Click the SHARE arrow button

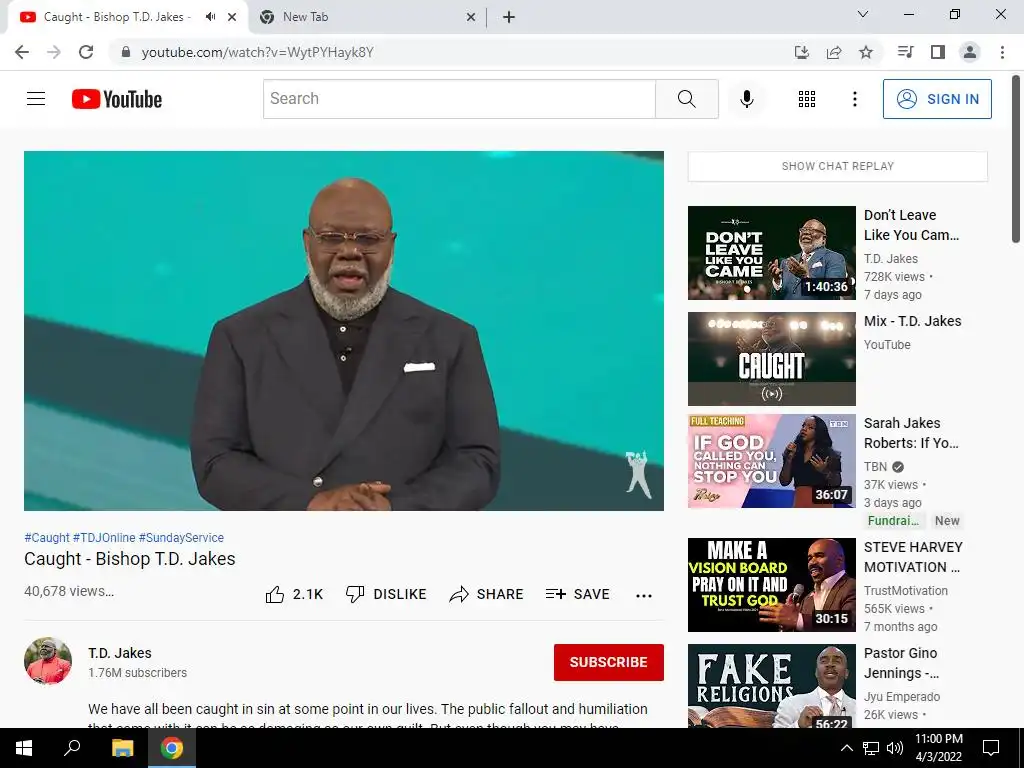[487, 594]
